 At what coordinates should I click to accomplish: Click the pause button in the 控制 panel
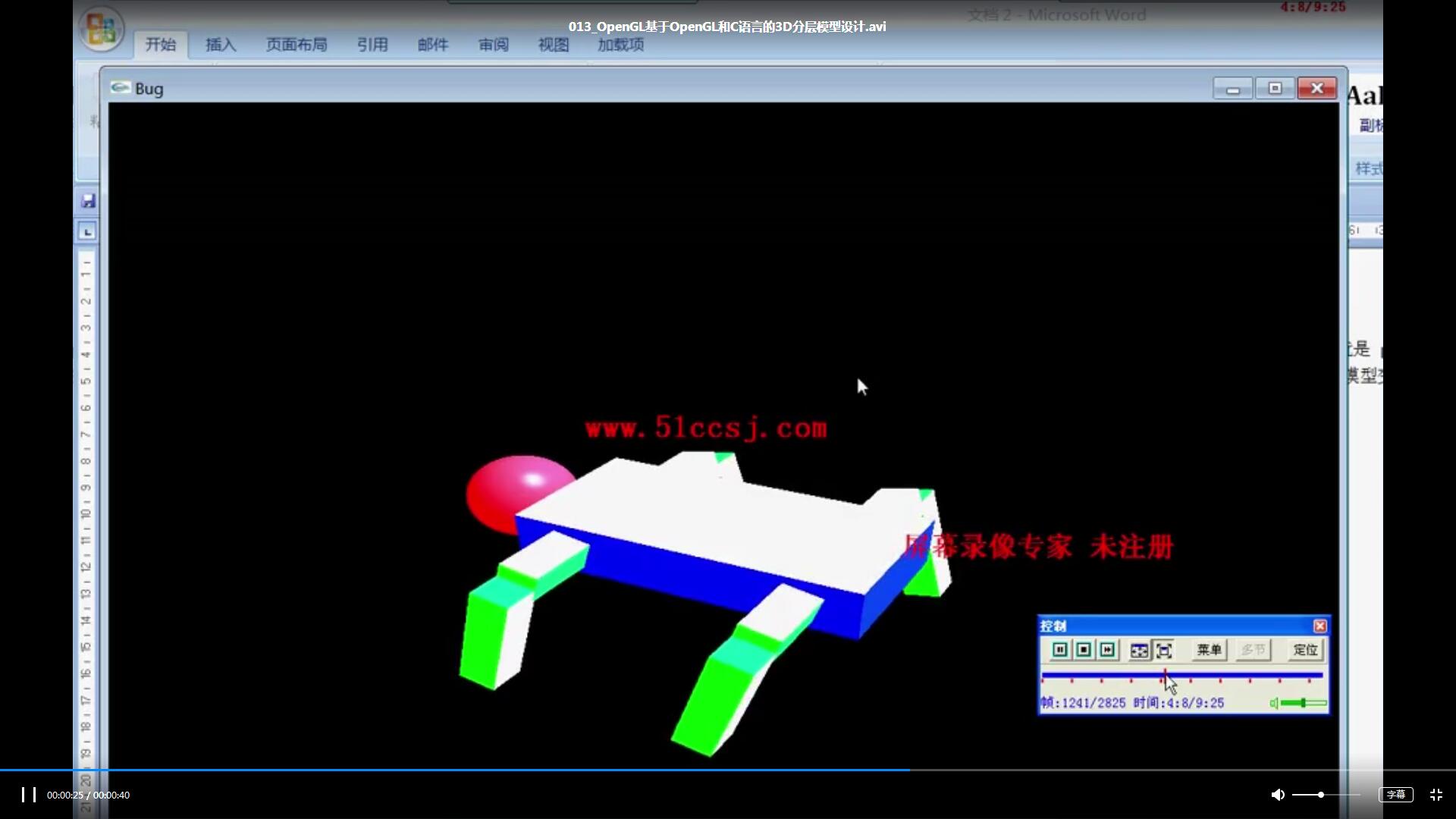coord(1060,650)
